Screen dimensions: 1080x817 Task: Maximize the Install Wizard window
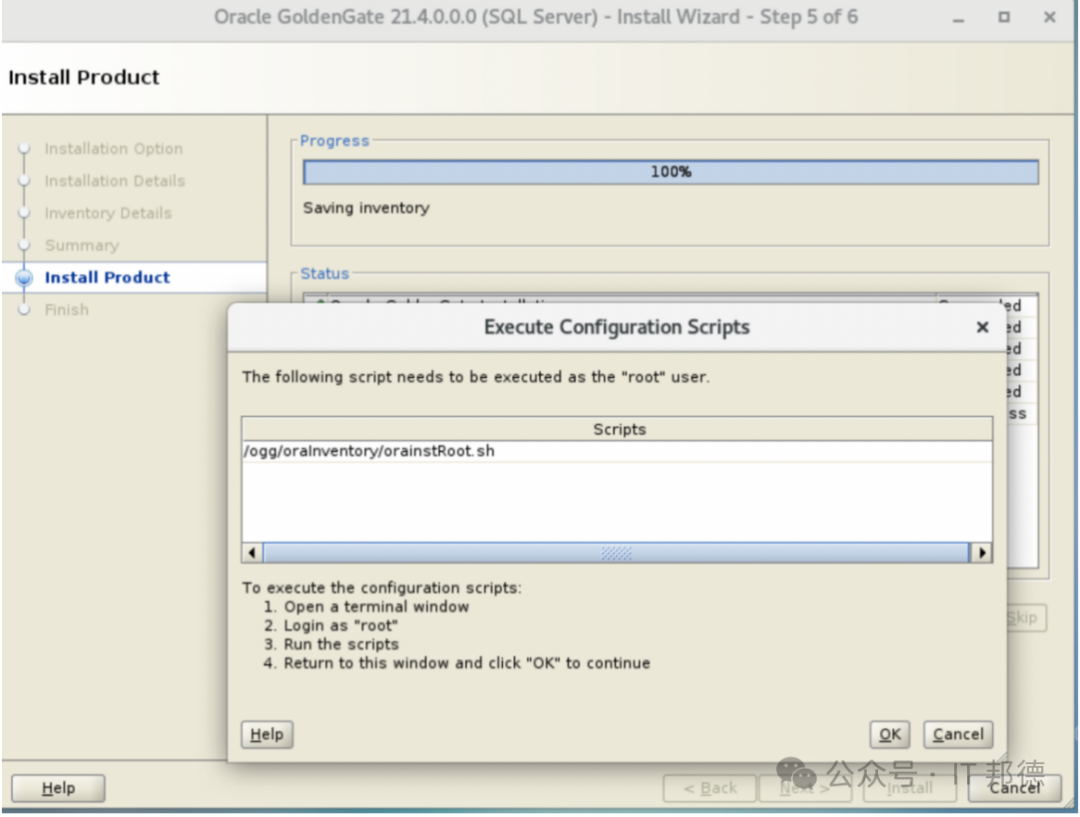[x=1004, y=18]
